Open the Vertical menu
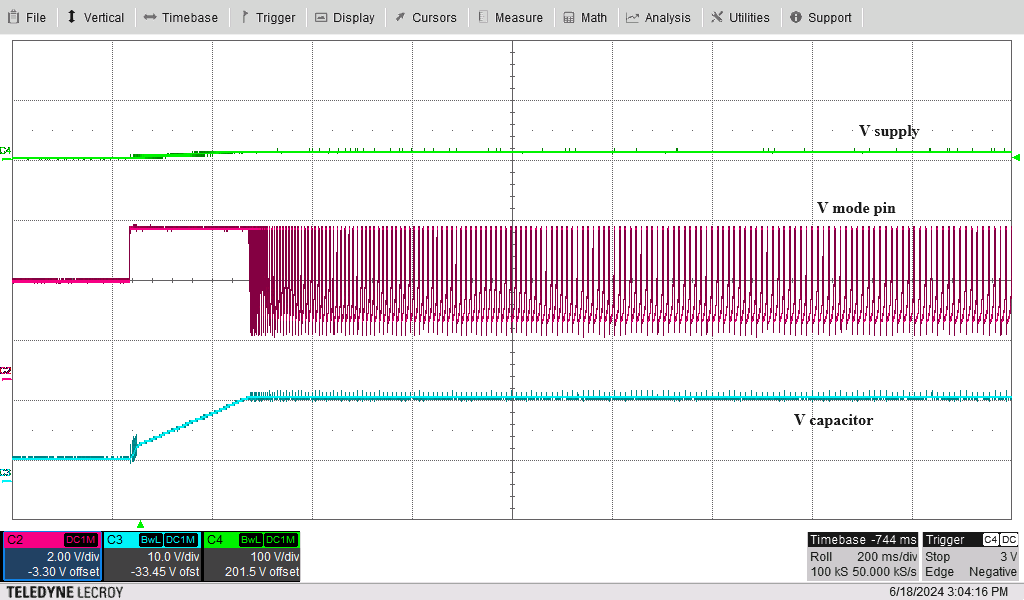This screenshot has width=1024, height=600. [x=95, y=17]
